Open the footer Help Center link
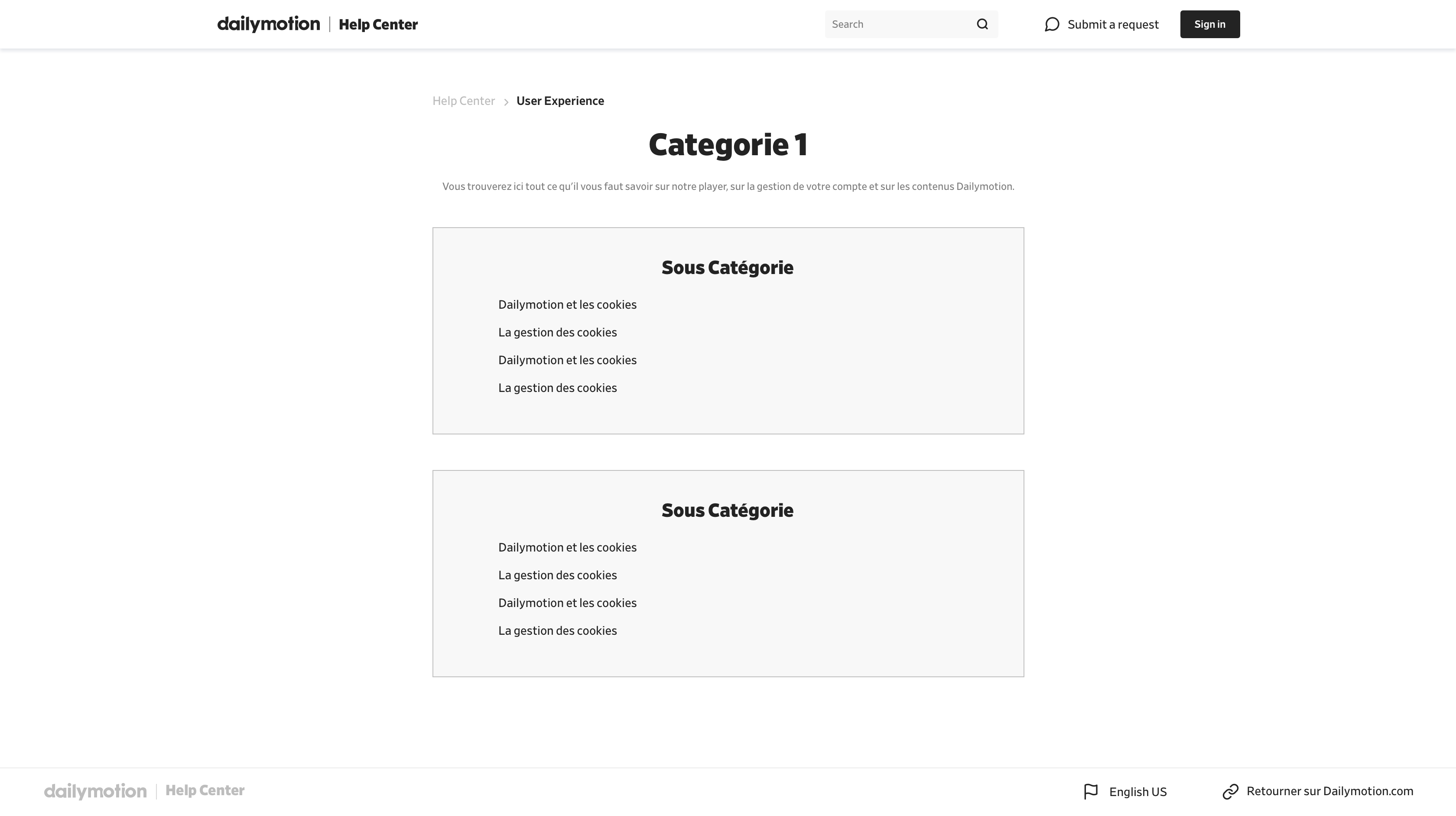1456x816 pixels. (x=205, y=790)
